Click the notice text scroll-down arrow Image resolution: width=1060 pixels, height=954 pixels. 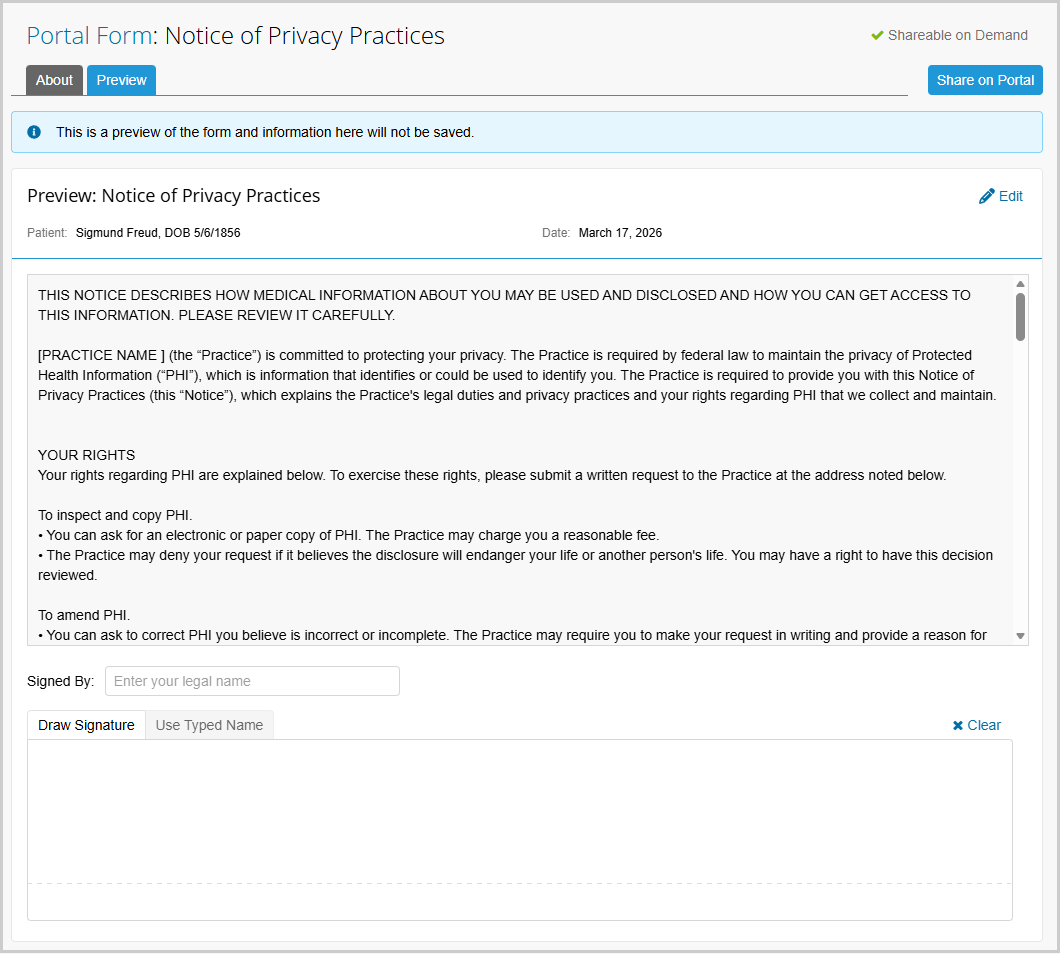[x=1020, y=636]
